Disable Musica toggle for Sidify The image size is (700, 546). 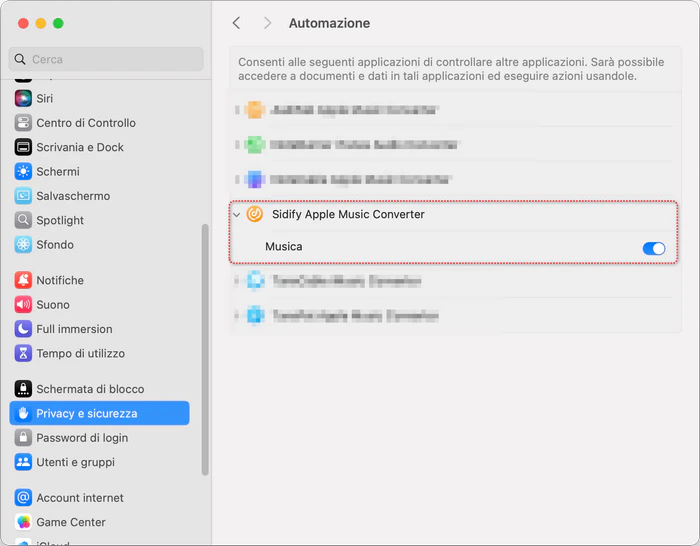pos(654,248)
